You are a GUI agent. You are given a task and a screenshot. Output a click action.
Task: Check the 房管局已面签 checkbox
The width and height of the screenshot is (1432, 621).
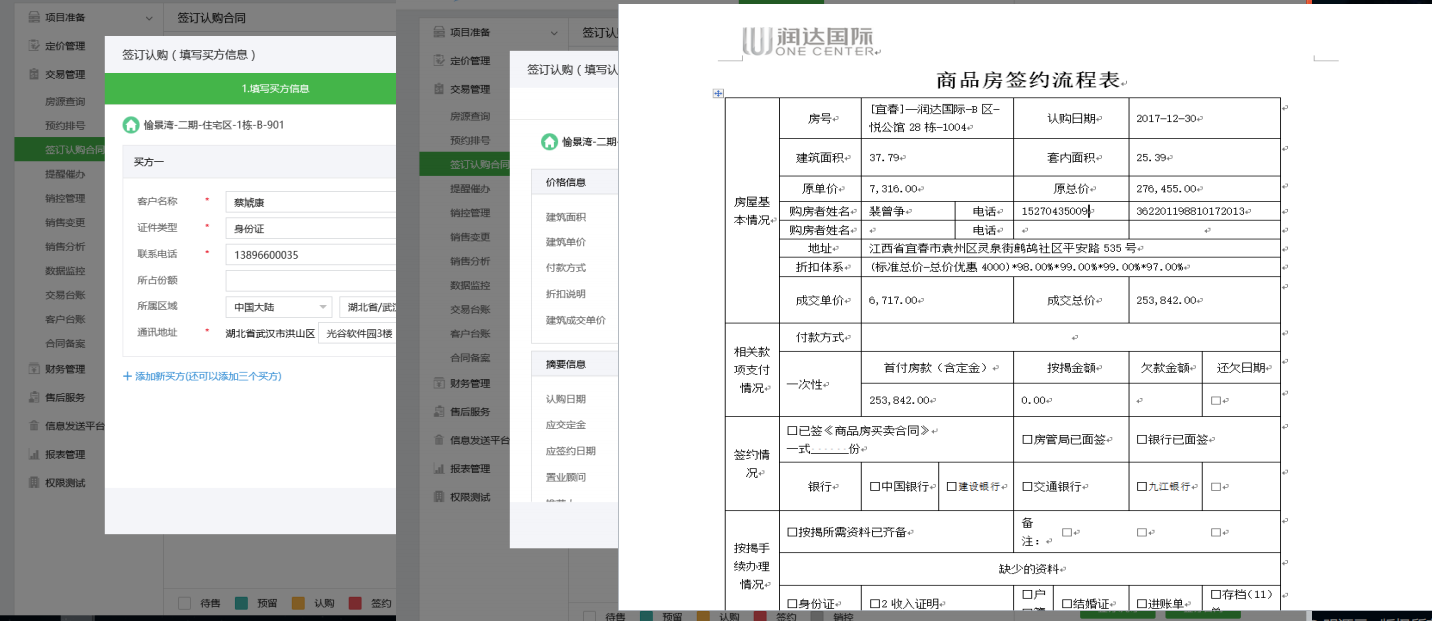pyautogui.click(x=1027, y=439)
